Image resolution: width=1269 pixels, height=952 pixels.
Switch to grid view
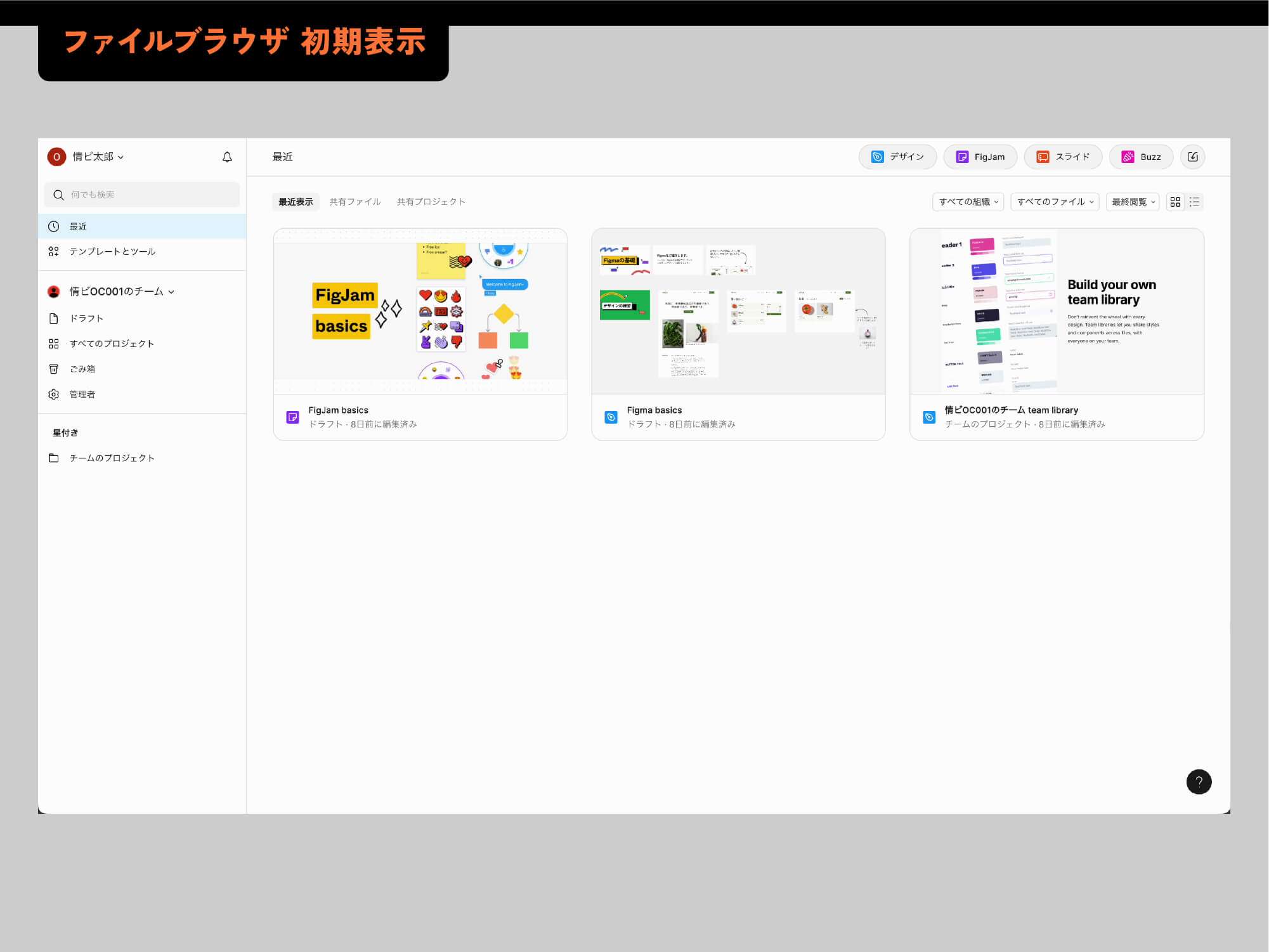pyautogui.click(x=1175, y=202)
